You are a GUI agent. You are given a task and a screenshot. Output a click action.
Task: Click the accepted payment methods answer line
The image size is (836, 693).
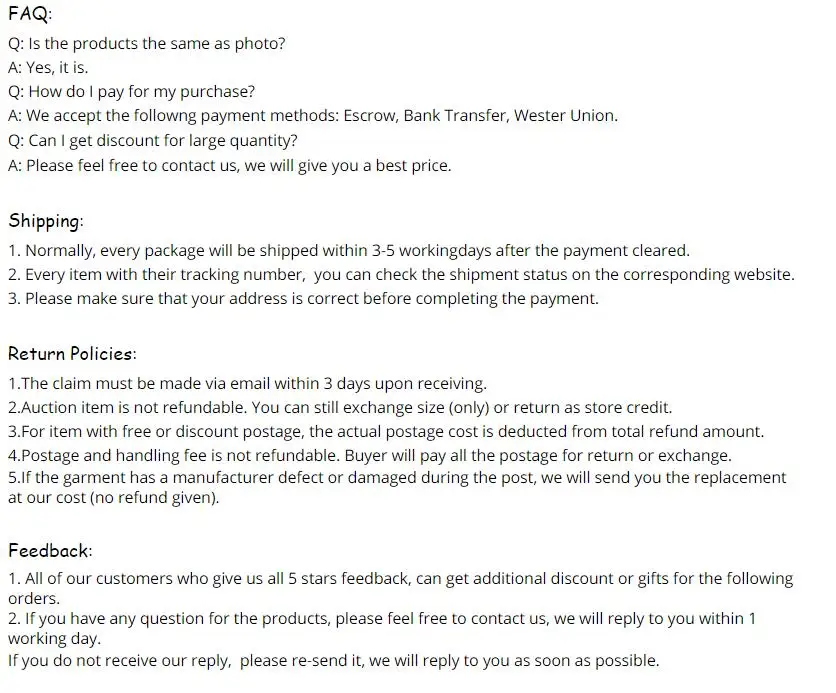point(313,116)
